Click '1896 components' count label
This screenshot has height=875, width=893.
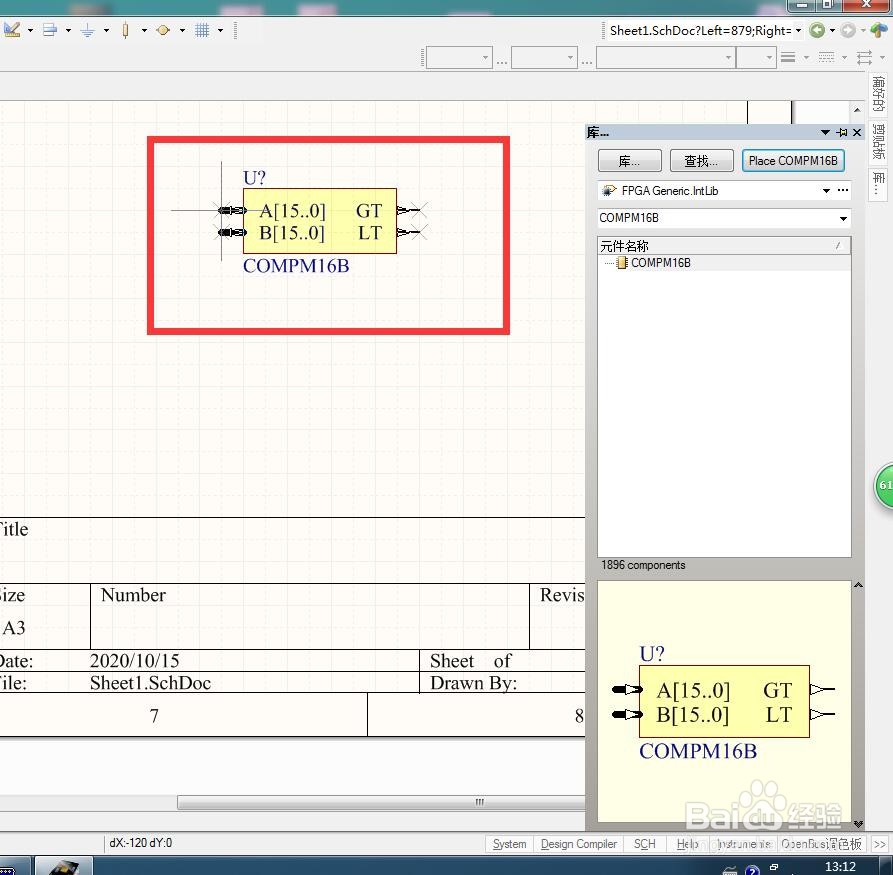[x=643, y=565]
